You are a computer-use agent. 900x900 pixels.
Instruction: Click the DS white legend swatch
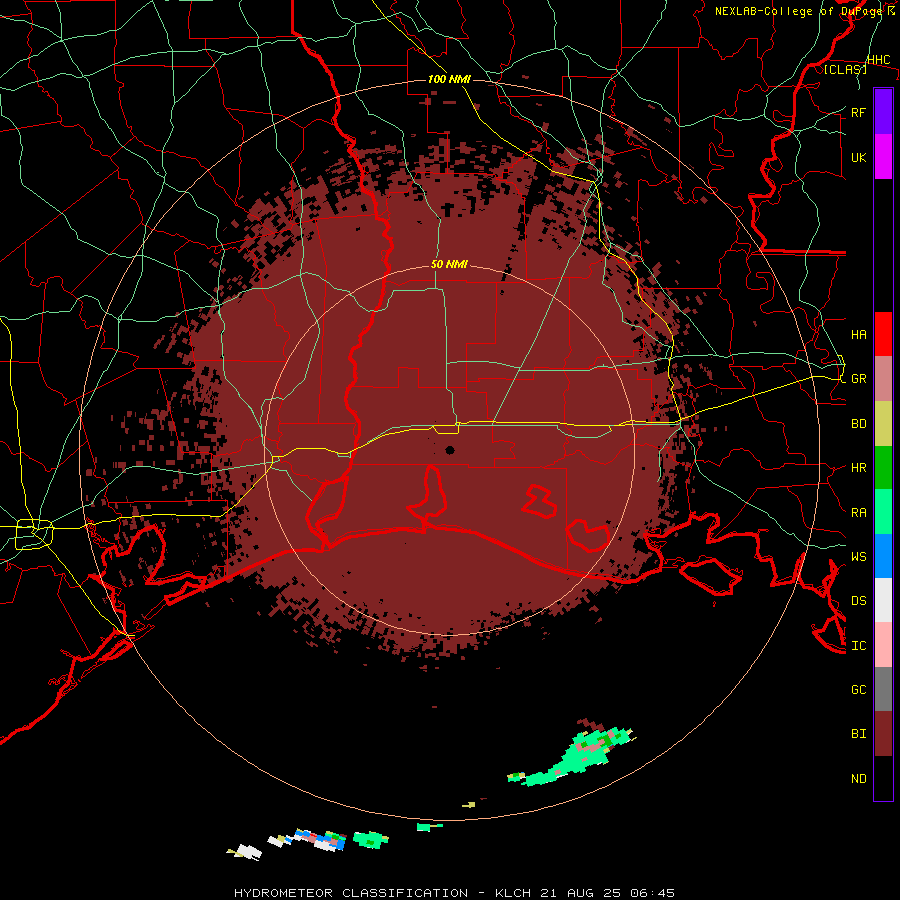pos(883,600)
